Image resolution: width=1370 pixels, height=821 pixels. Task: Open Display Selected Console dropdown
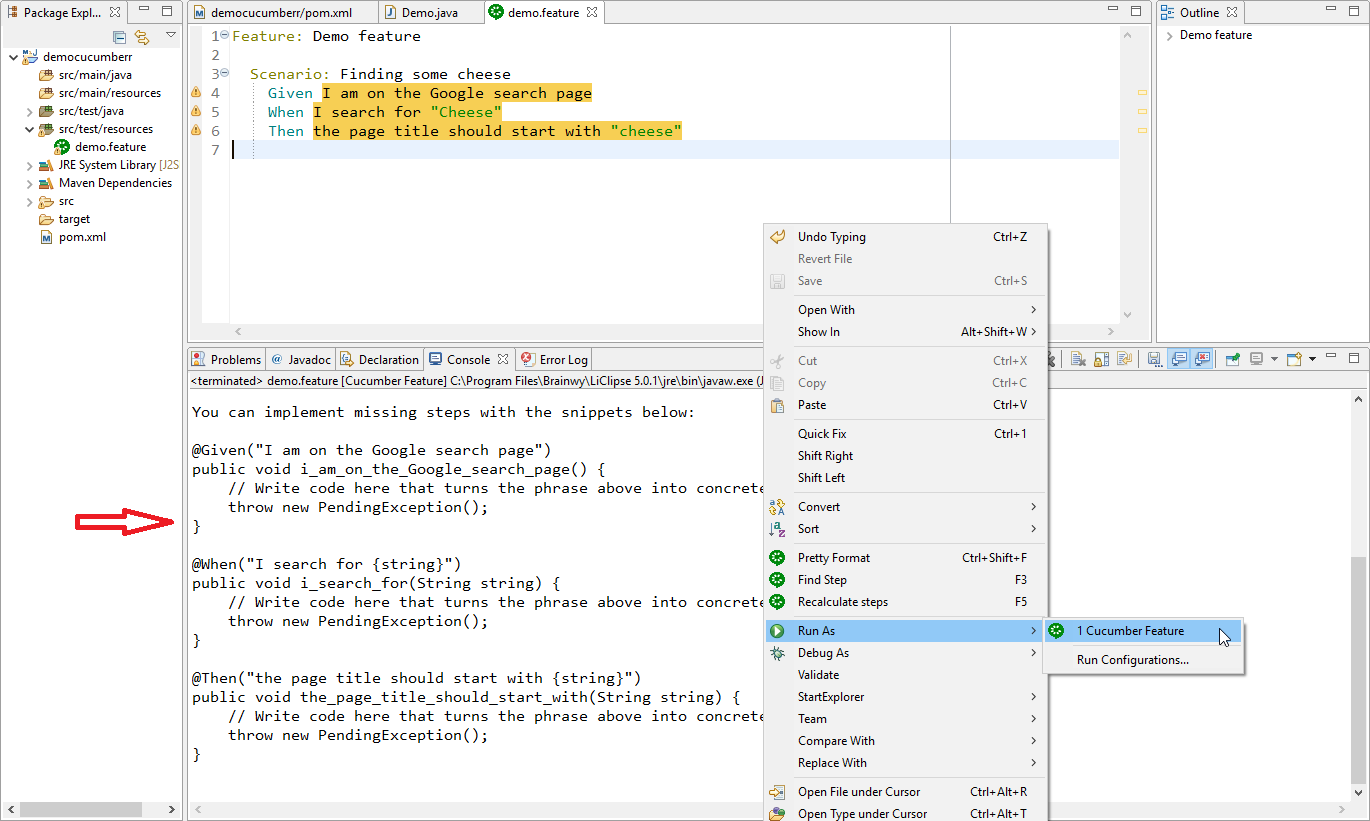[1274, 359]
